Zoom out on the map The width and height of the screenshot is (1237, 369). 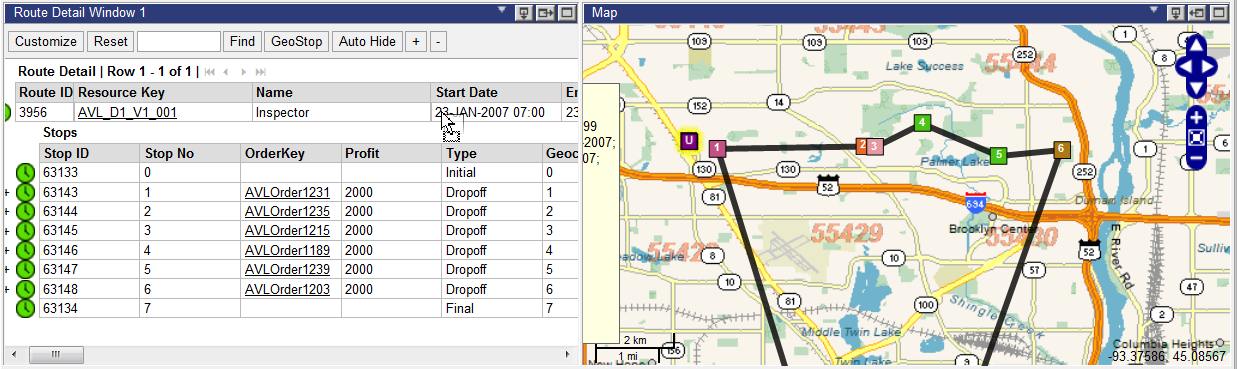tap(1196, 158)
